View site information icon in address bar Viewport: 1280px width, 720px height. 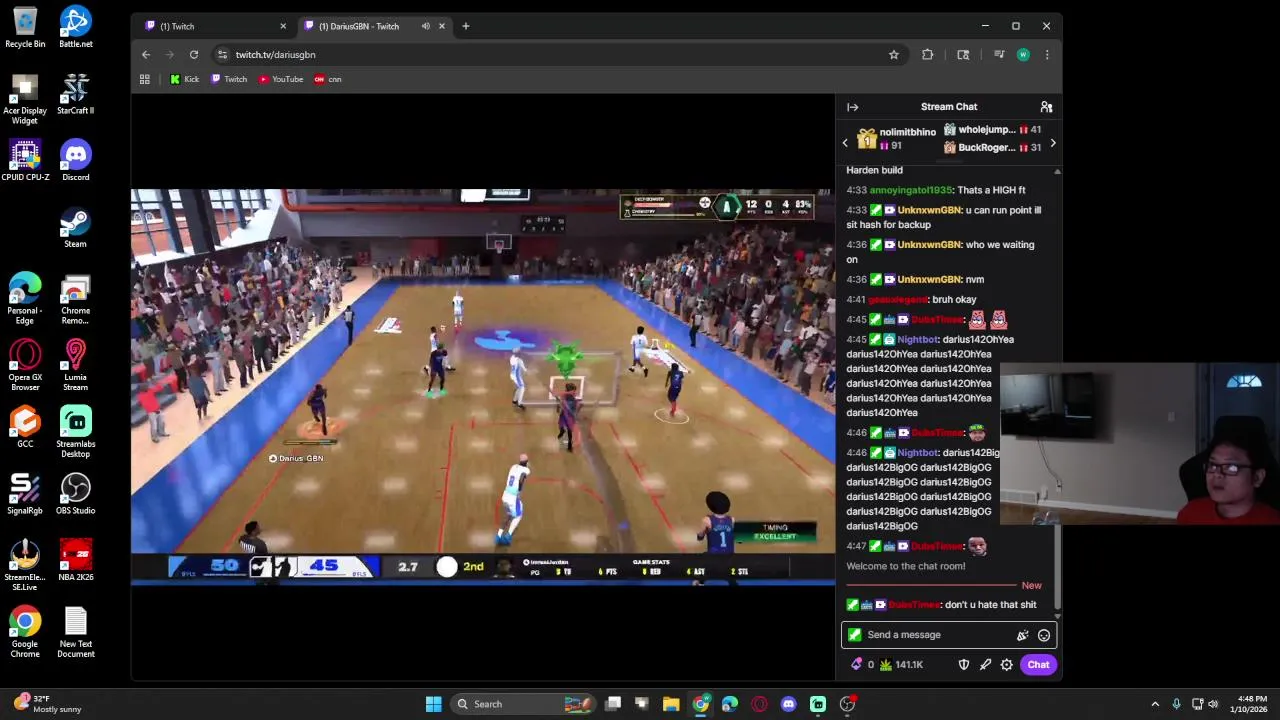222,55
